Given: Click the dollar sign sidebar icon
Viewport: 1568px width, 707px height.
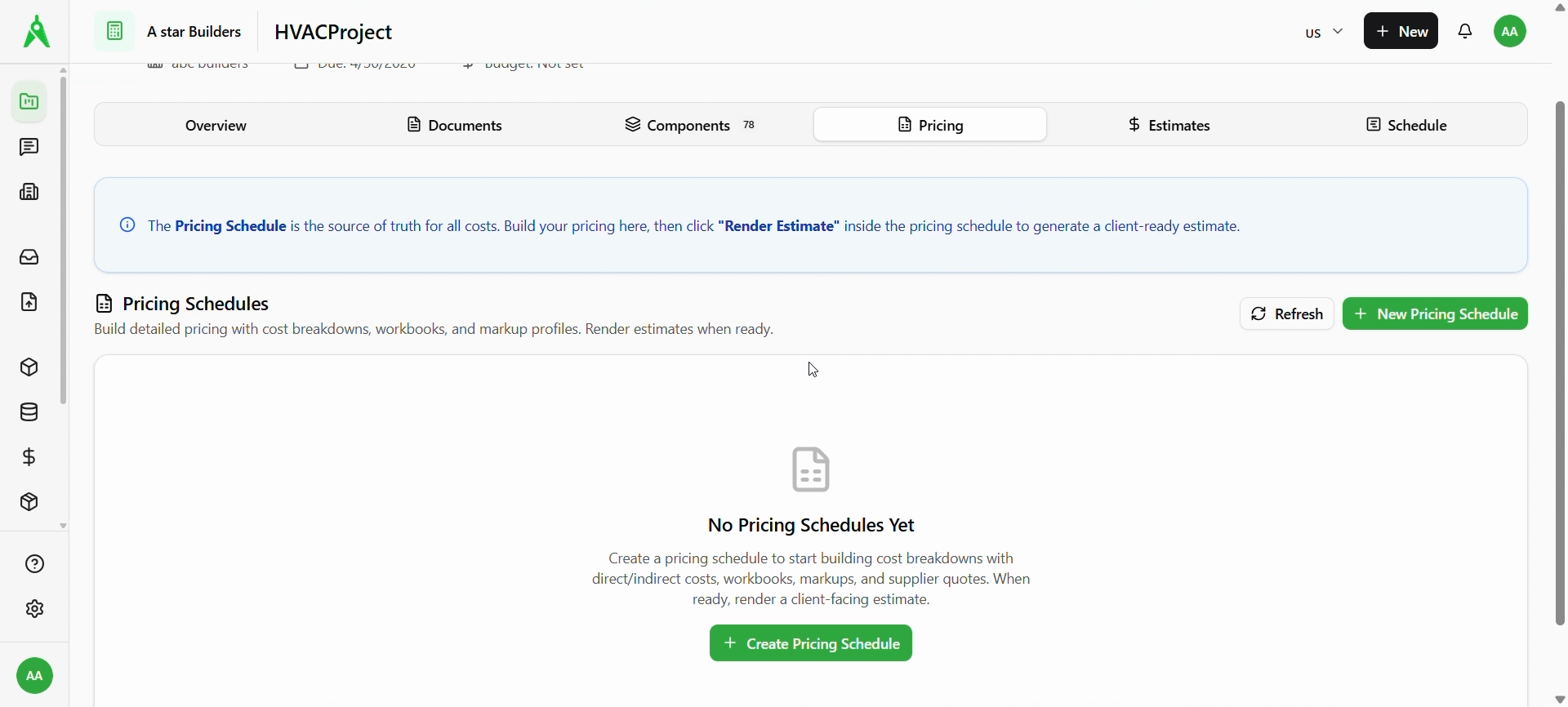Looking at the screenshot, I should 29,458.
